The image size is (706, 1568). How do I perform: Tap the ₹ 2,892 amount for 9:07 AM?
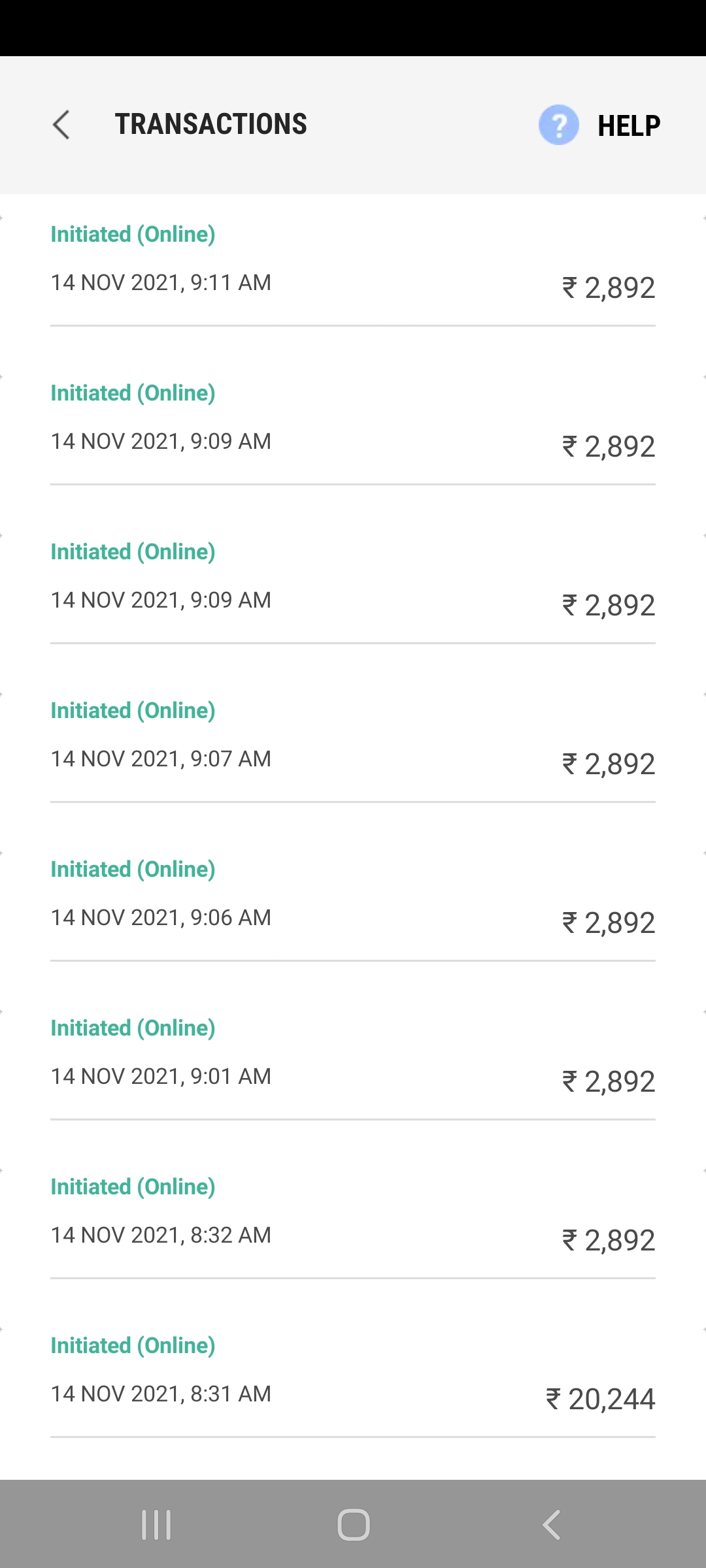click(608, 764)
